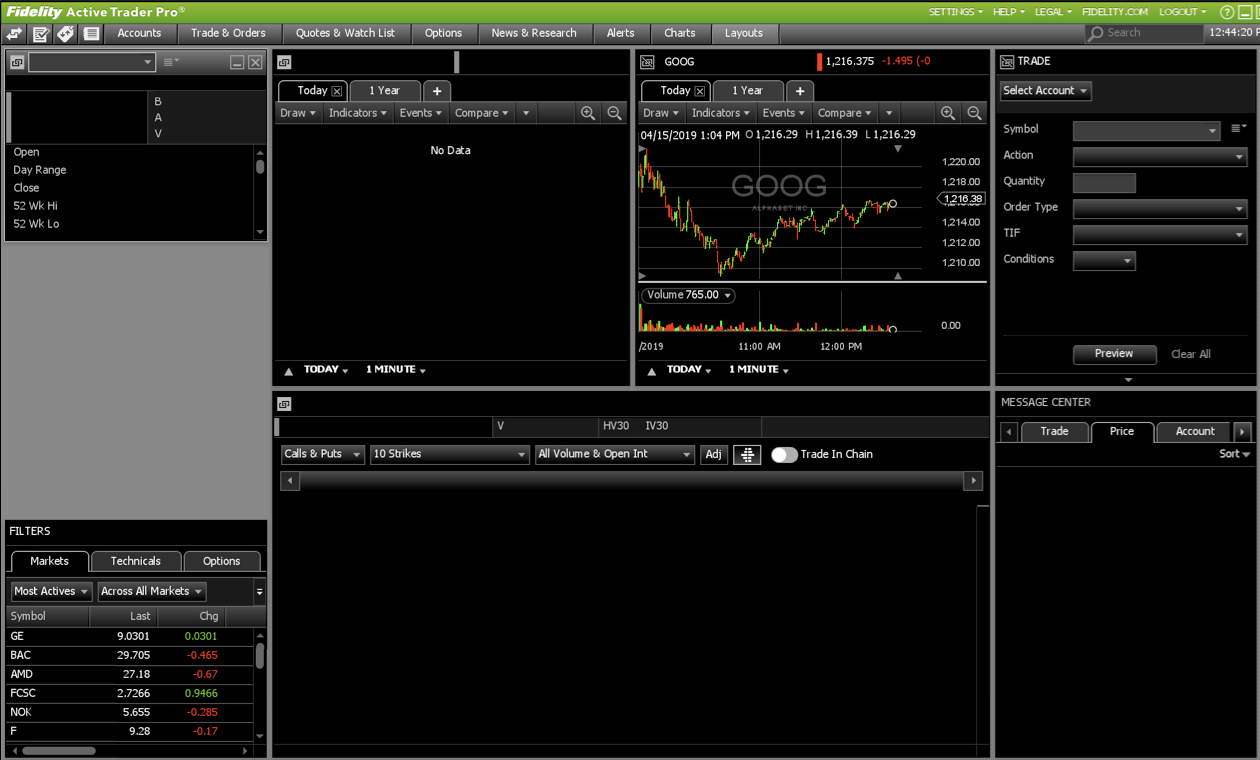This screenshot has width=1260, height=760.
Task: Zoom out on the empty No Data chart
Action: (615, 113)
